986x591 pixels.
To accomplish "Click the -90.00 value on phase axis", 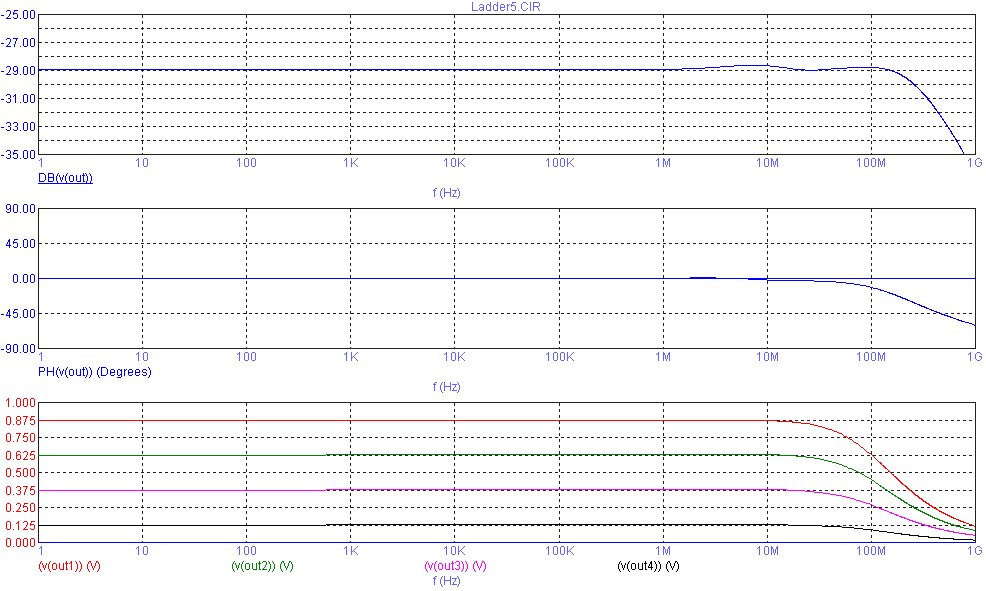I will (18, 349).
